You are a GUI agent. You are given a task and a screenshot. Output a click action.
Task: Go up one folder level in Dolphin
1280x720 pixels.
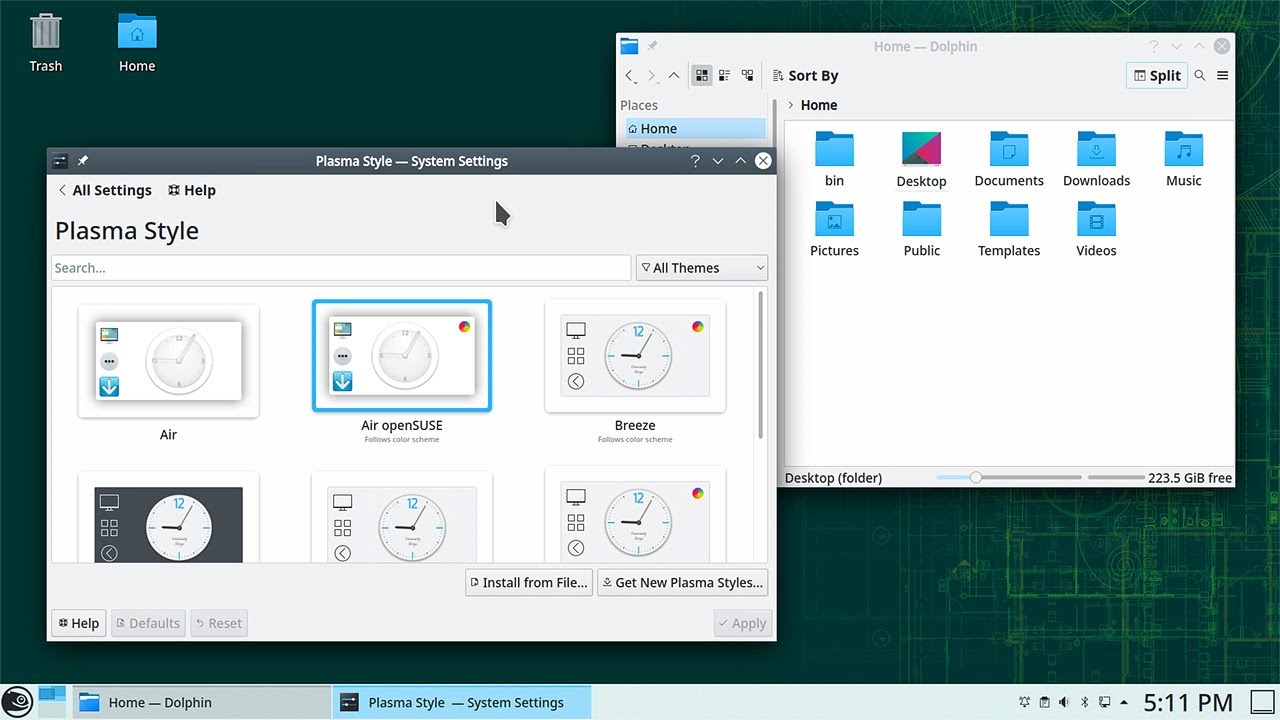tap(674, 76)
